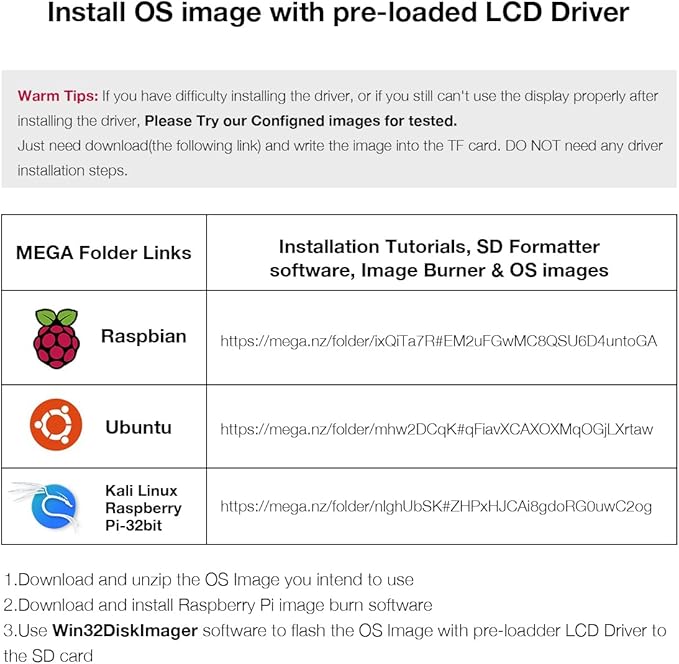
Task: Click the installation steps line in tips box
Action: coord(72,170)
